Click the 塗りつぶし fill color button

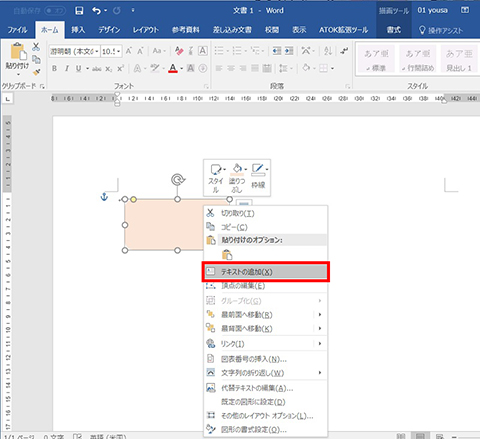(x=237, y=178)
